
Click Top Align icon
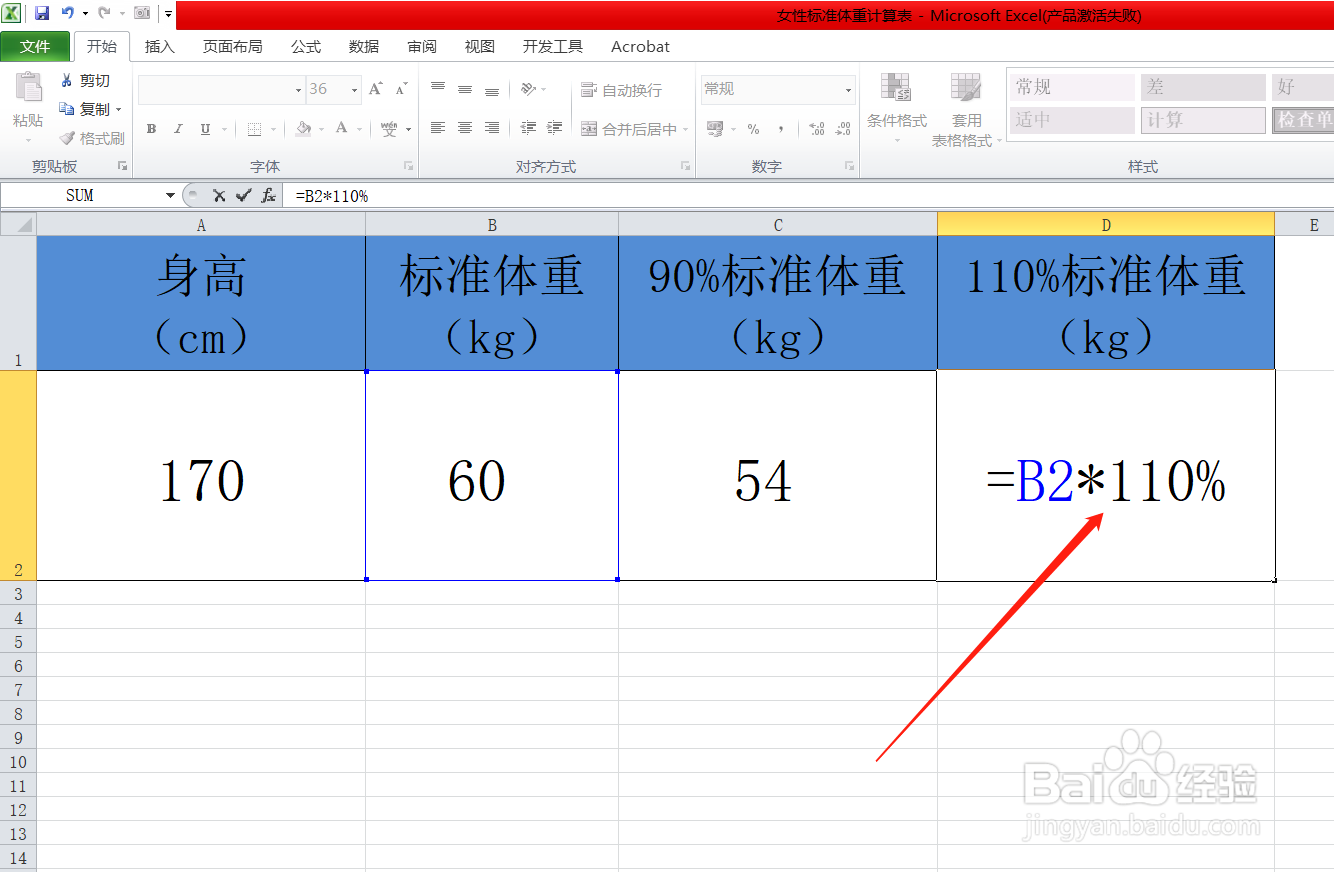point(438,89)
